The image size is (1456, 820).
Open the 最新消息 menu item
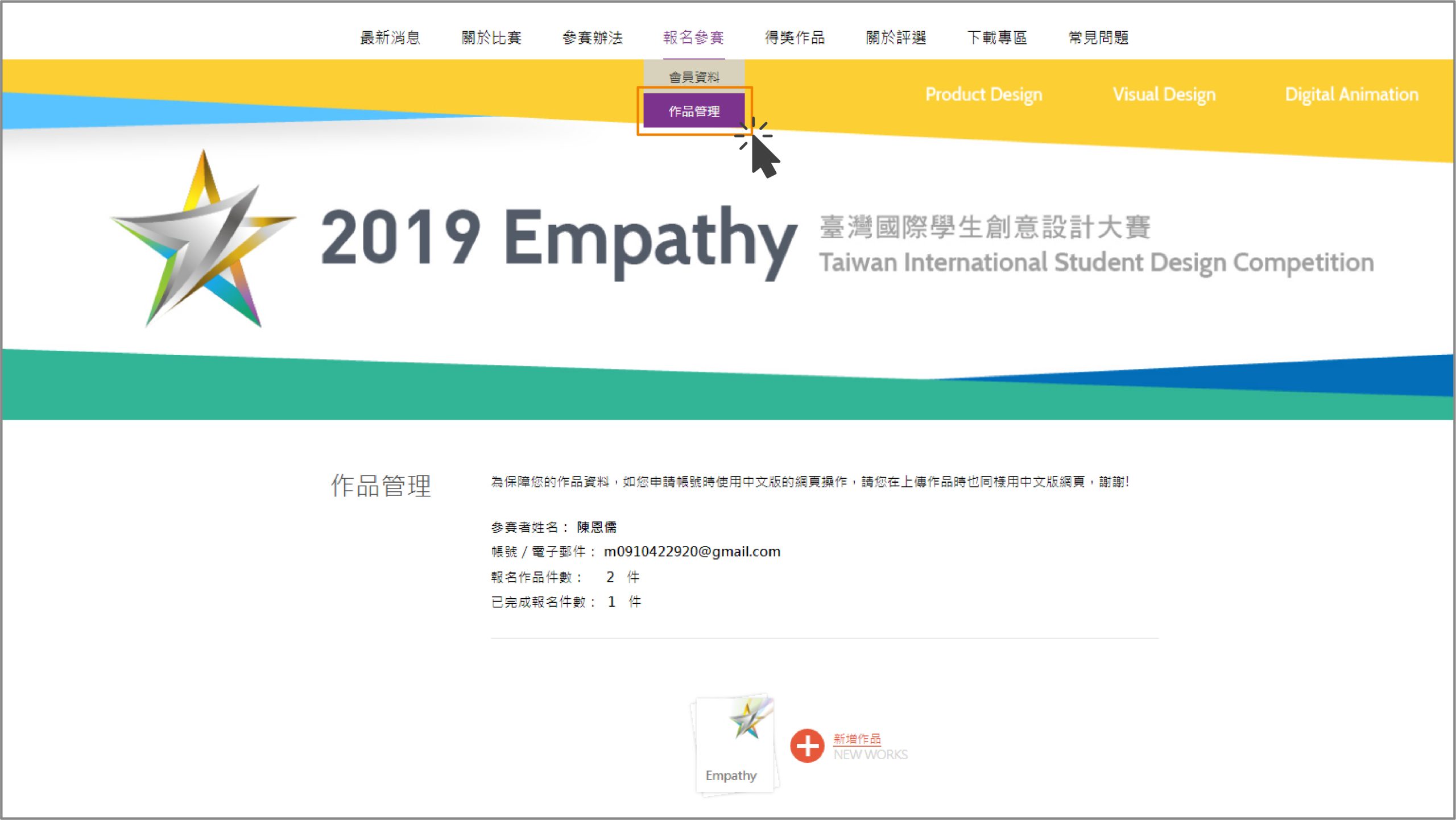pos(390,38)
